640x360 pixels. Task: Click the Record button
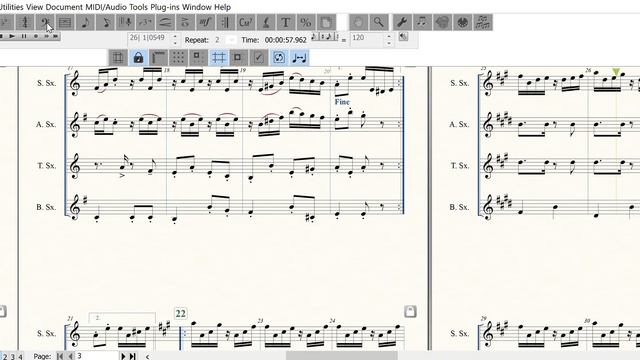coord(36,36)
